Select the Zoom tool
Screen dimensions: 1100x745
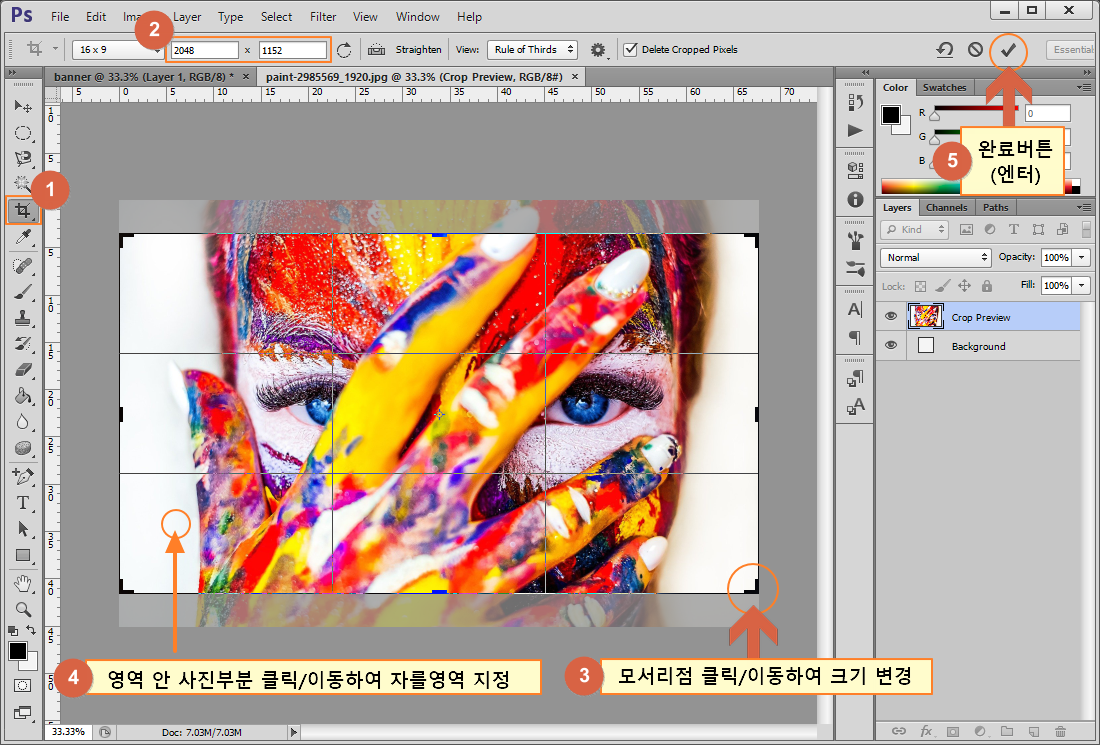(x=22, y=609)
